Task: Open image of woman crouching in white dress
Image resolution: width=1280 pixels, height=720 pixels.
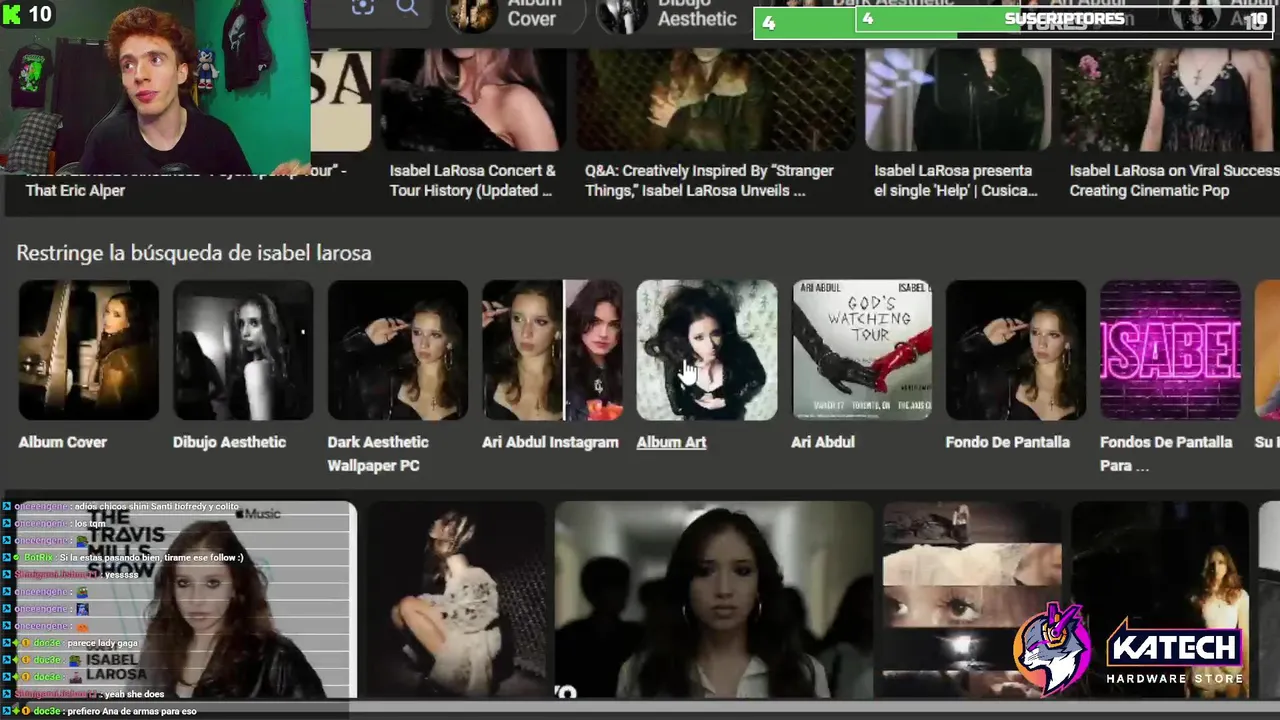Action: click(x=455, y=600)
